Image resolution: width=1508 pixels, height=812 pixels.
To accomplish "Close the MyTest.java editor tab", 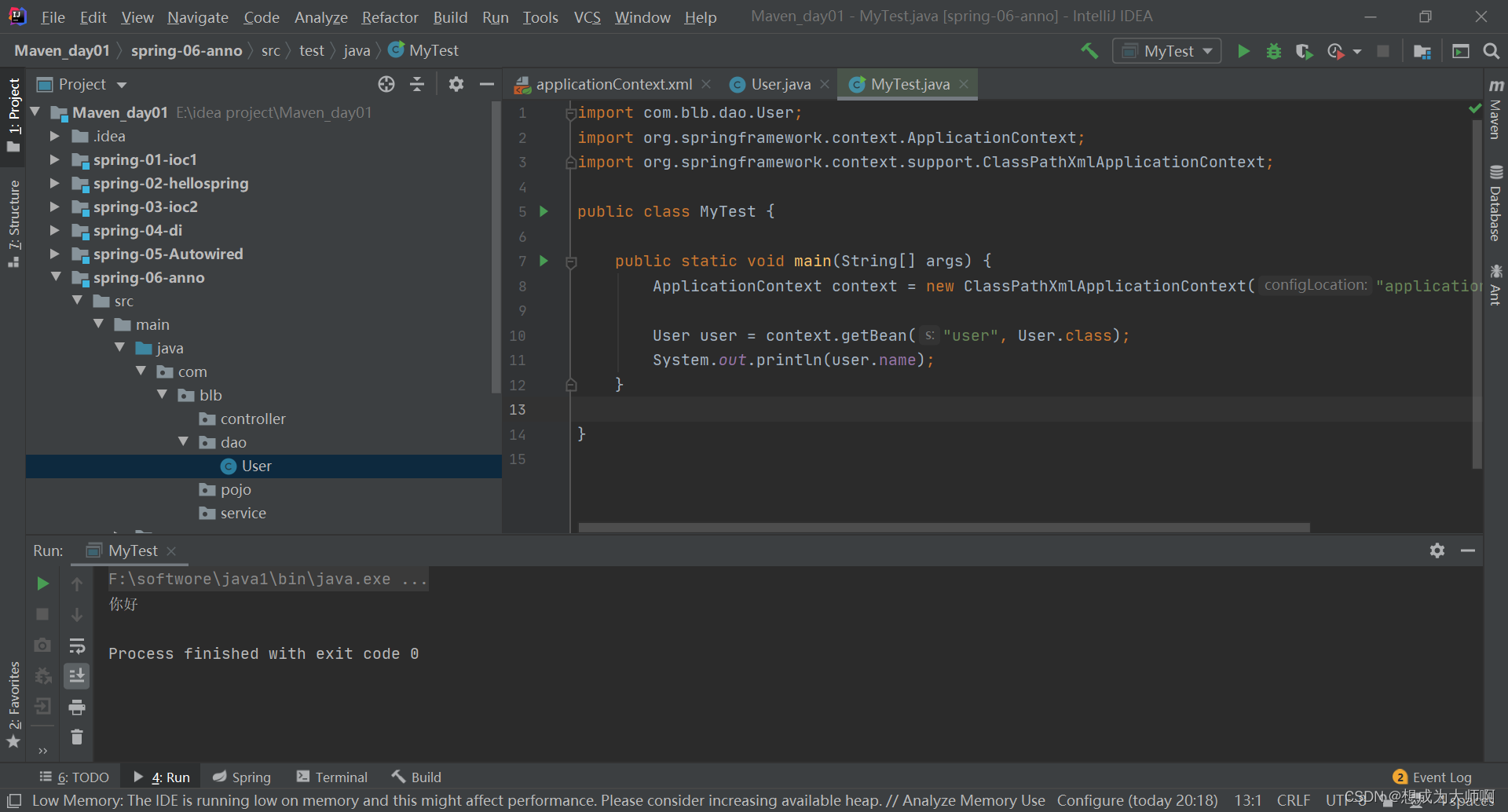I will click(x=964, y=84).
